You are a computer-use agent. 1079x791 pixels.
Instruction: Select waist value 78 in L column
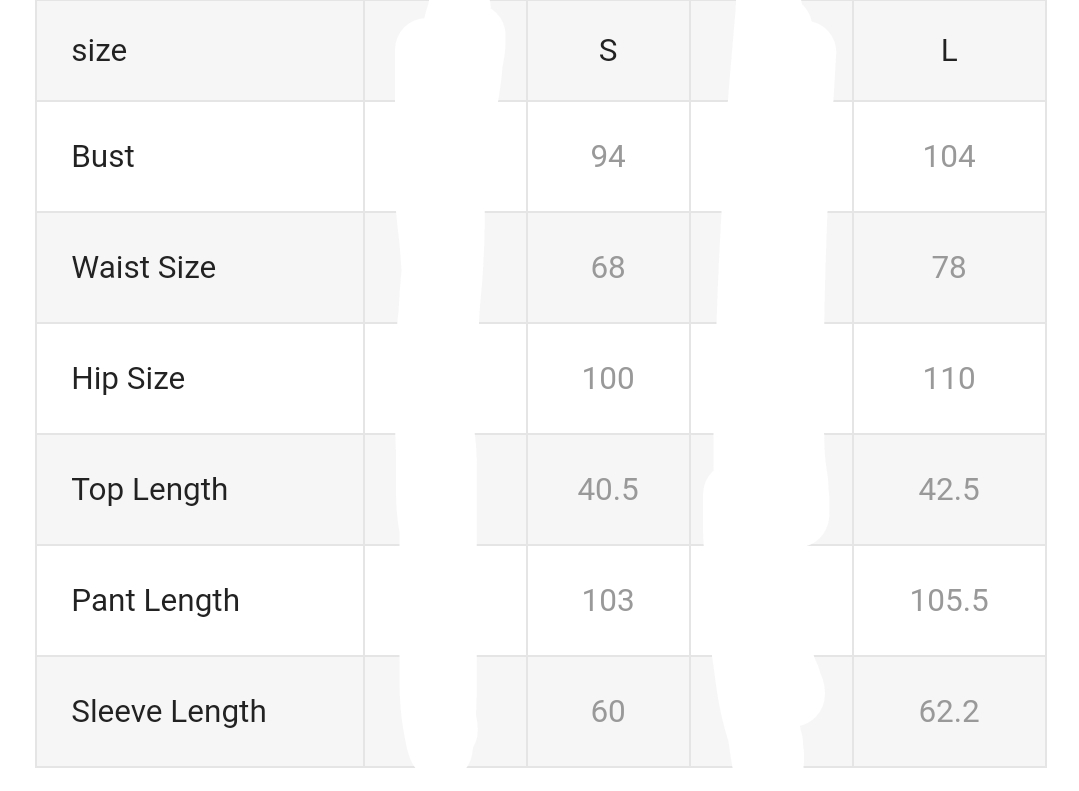tap(949, 268)
